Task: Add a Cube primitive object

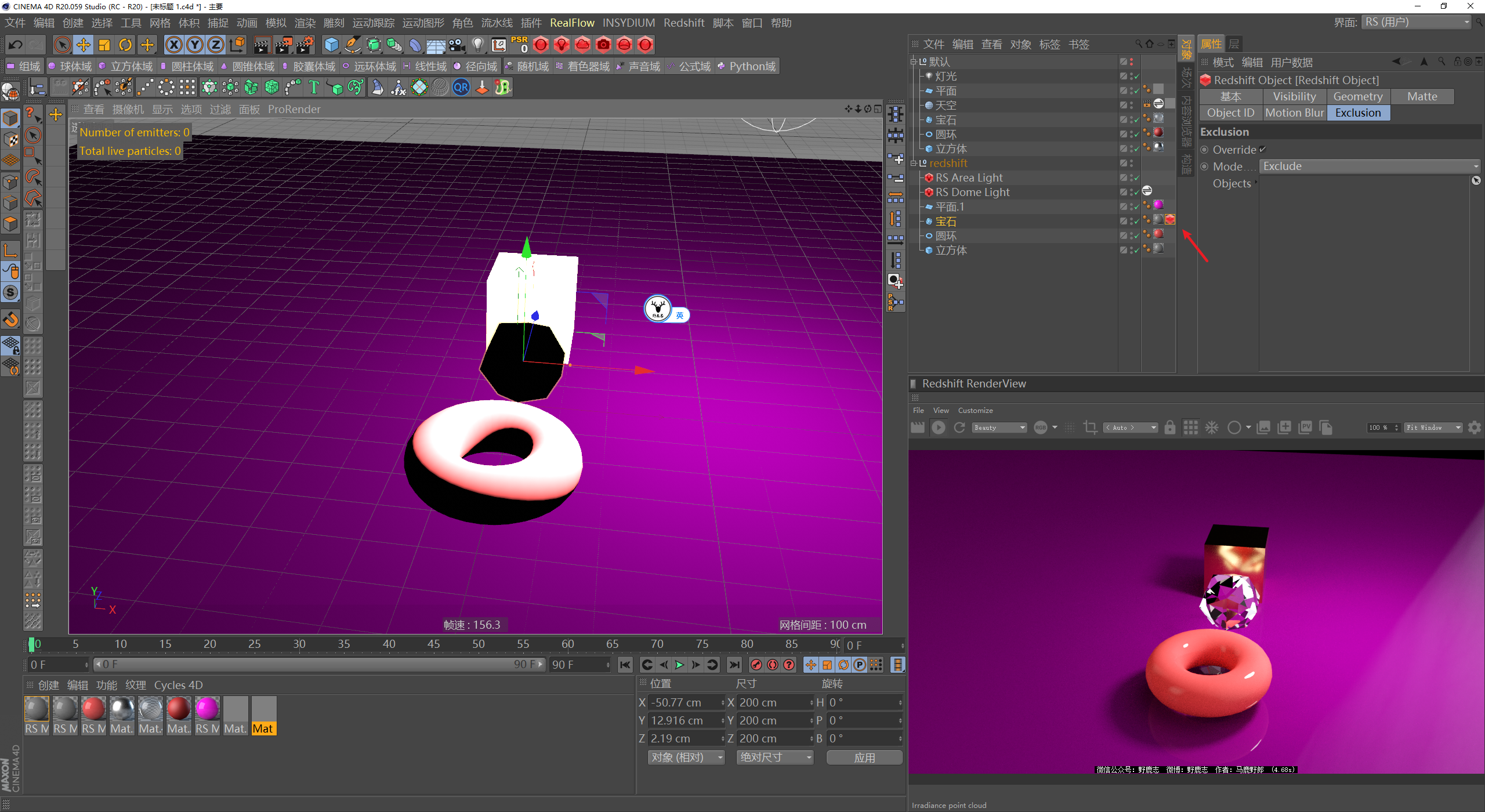Action: point(331,45)
